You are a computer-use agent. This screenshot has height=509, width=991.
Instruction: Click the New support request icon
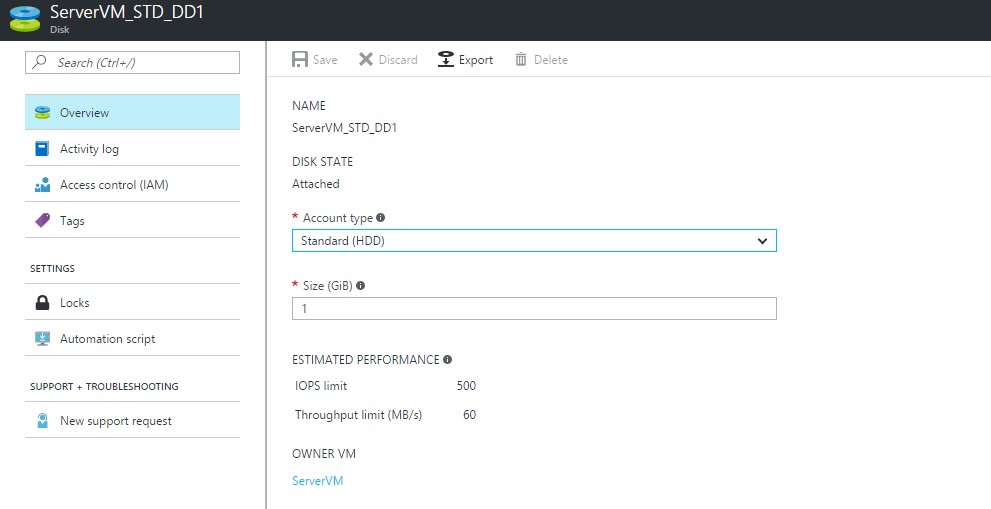[x=42, y=421]
